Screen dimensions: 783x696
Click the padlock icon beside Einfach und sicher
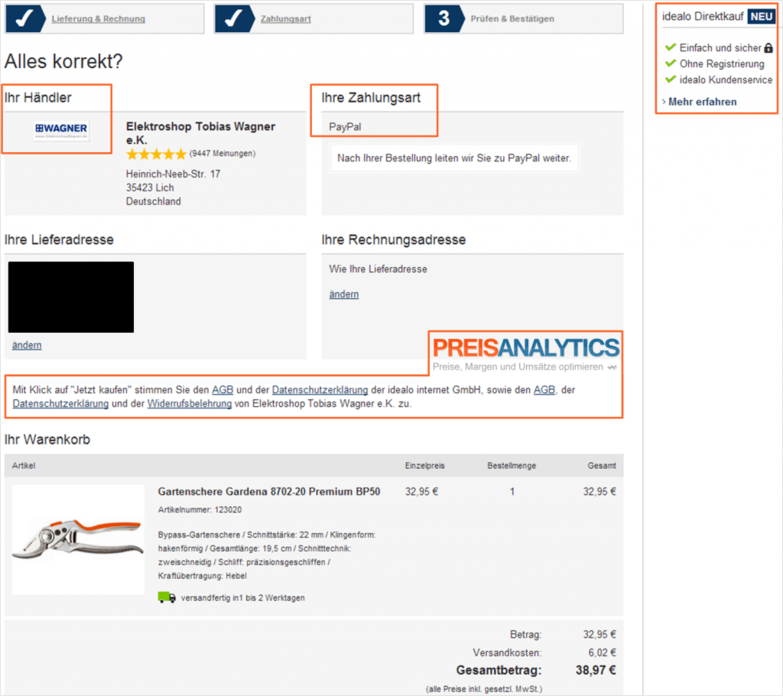pos(768,48)
